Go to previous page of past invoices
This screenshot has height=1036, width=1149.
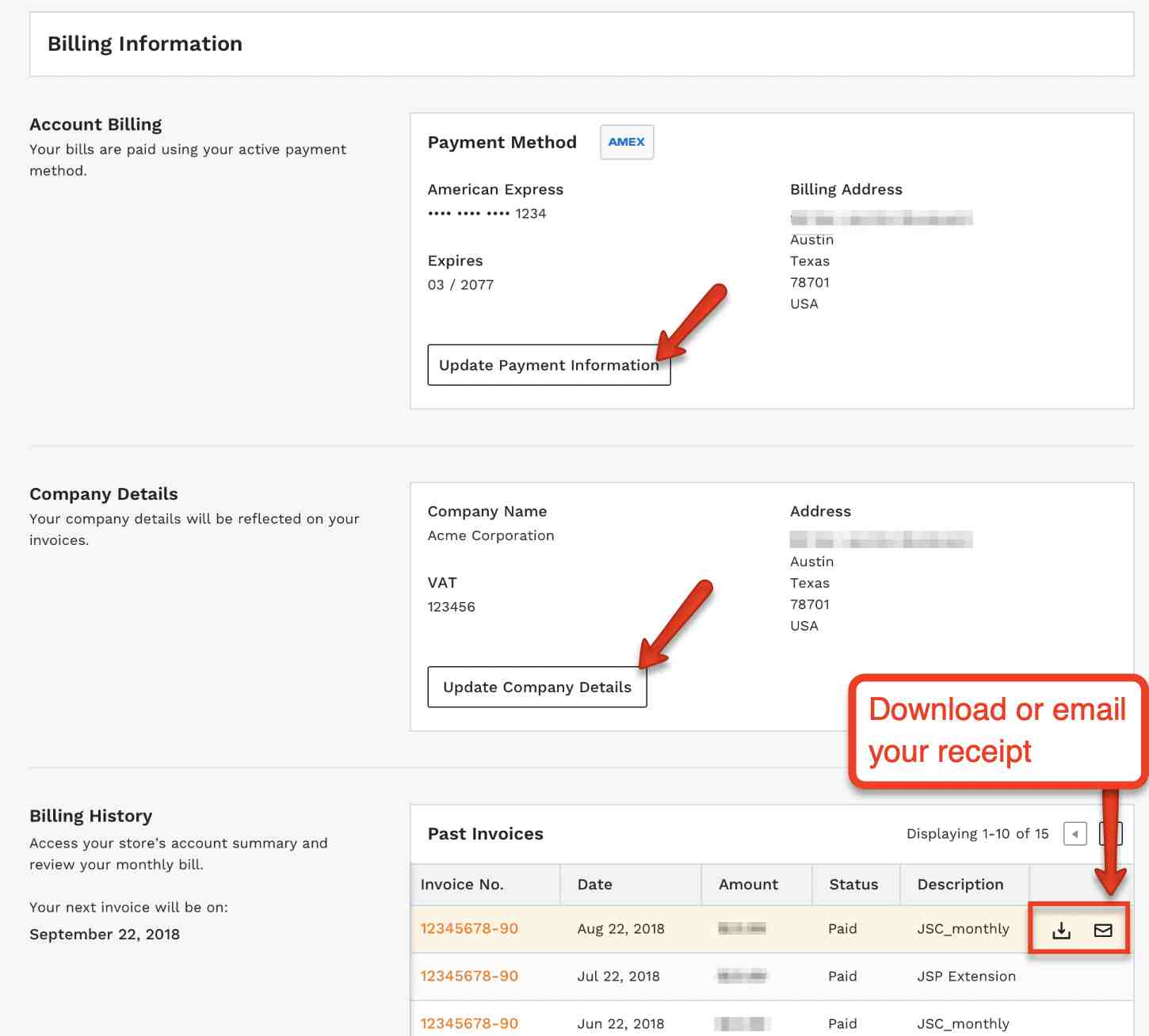pyautogui.click(x=1075, y=834)
